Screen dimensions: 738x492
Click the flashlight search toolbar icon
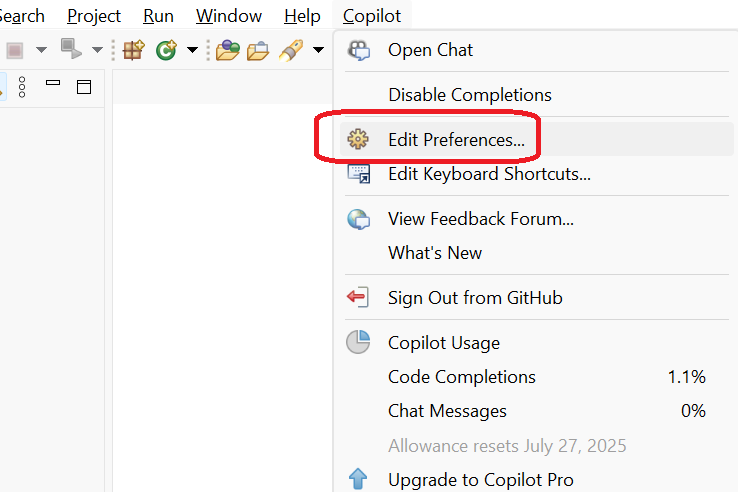click(291, 50)
